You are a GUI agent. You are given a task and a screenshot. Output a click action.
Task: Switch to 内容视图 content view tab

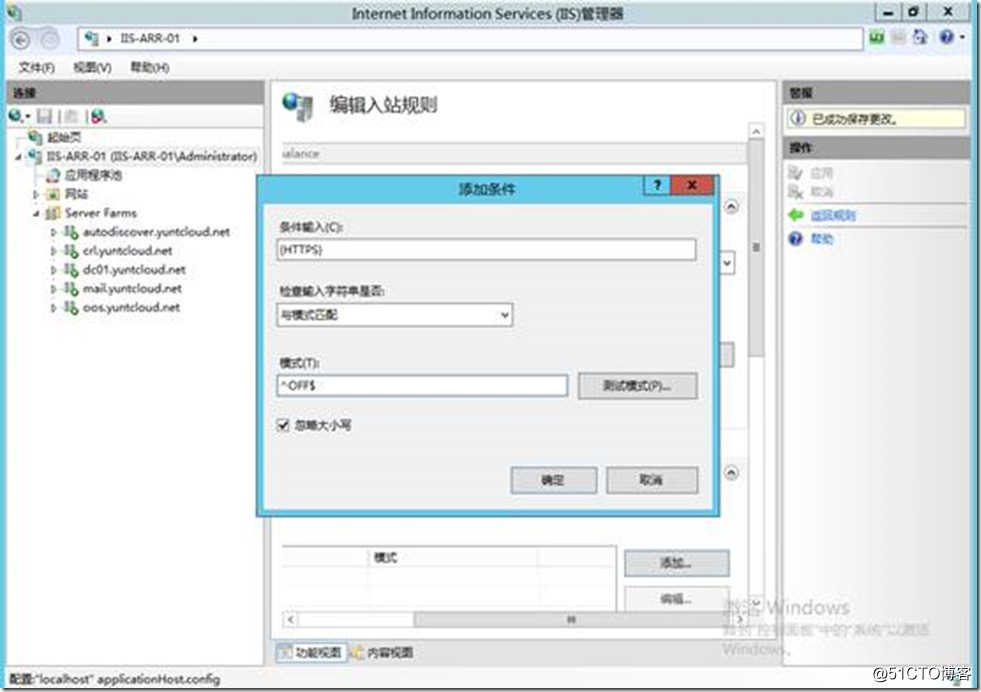pyautogui.click(x=382, y=653)
